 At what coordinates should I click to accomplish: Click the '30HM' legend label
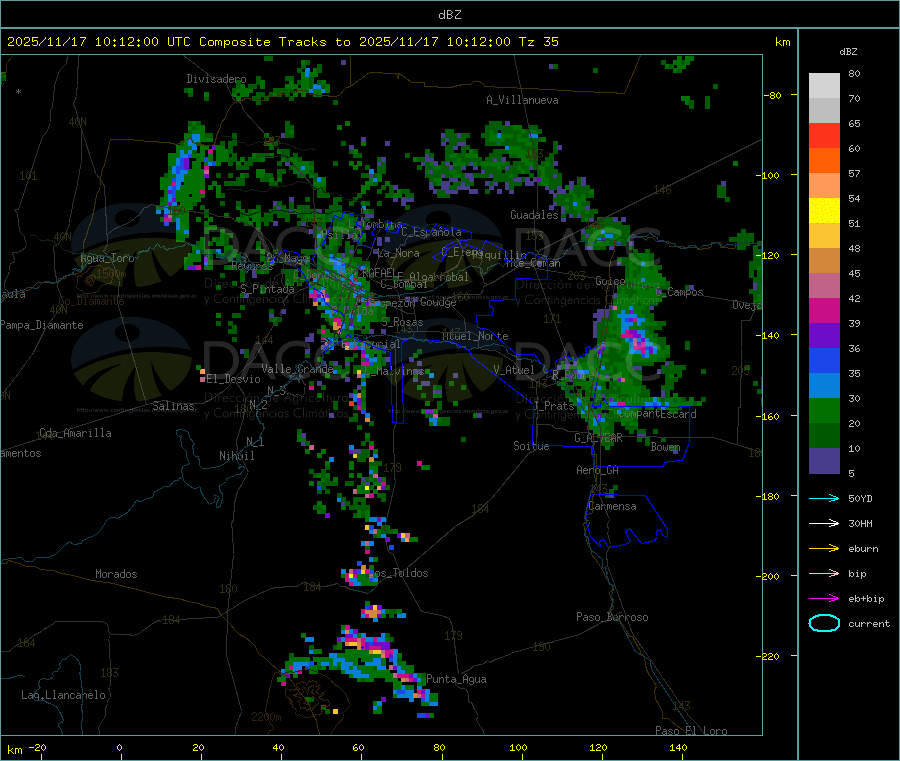[860, 523]
